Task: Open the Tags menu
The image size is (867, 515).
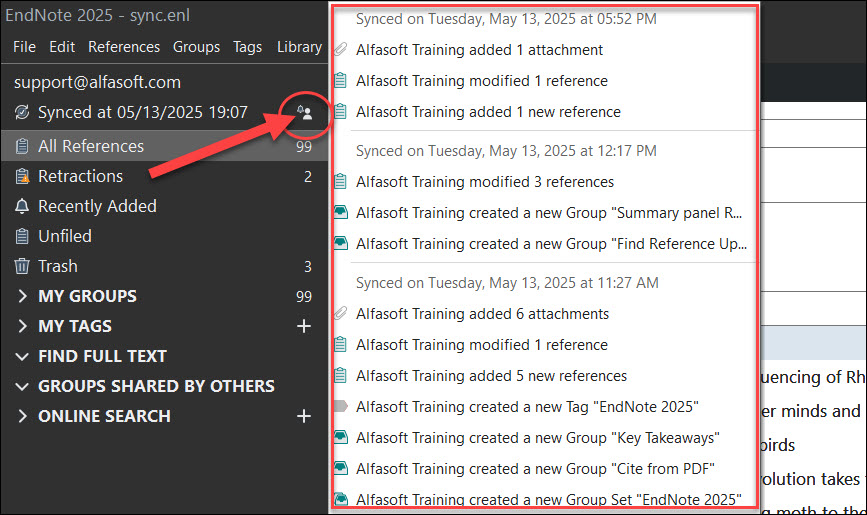Action: (247, 47)
